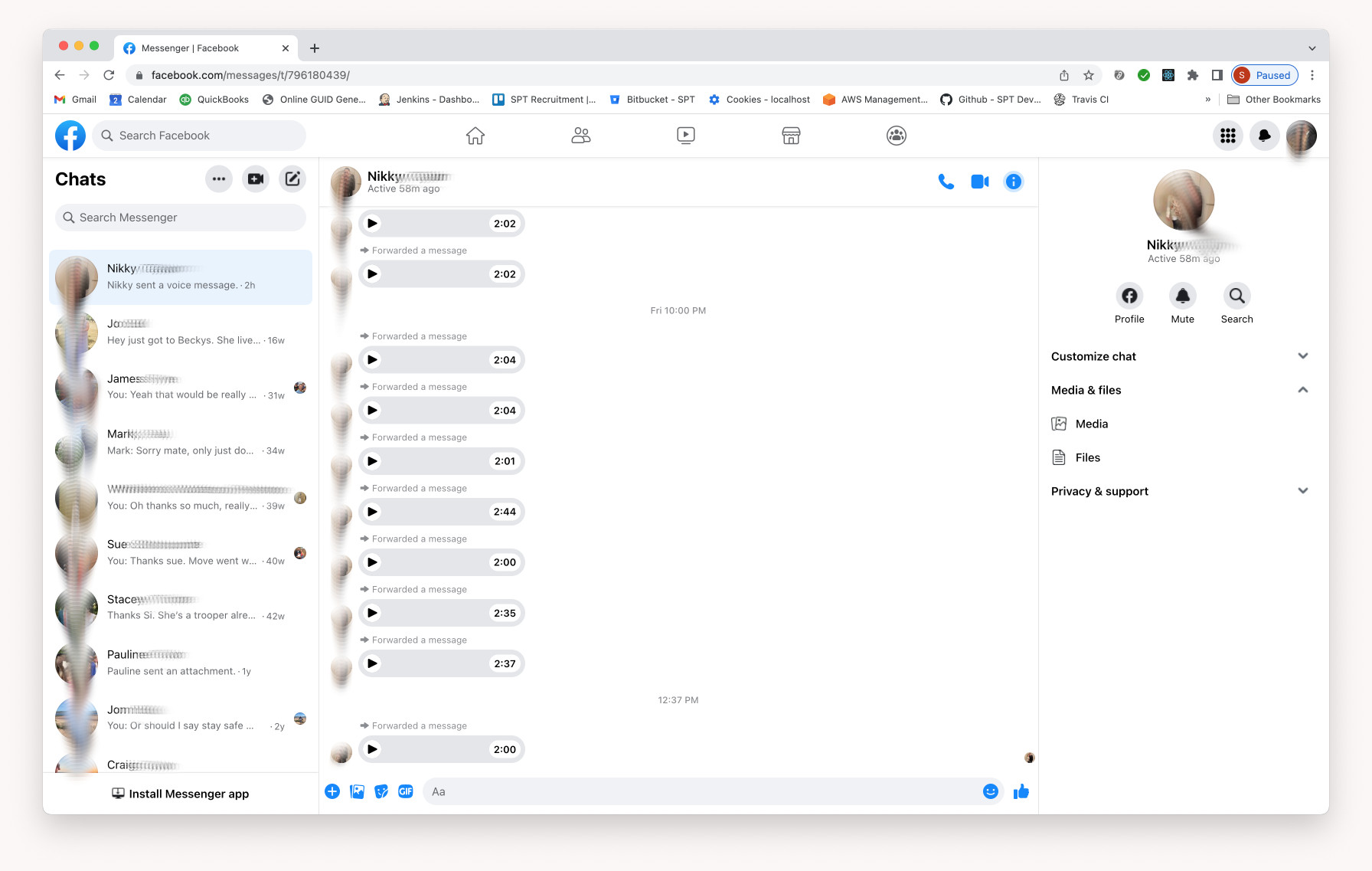Open the Extensions puzzle icon
Viewport: 1372px width, 871px height.
tap(1192, 75)
